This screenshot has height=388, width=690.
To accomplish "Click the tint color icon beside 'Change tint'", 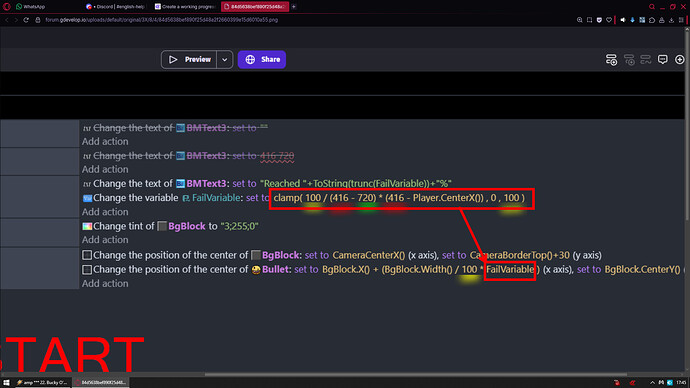I will tap(87, 226).
